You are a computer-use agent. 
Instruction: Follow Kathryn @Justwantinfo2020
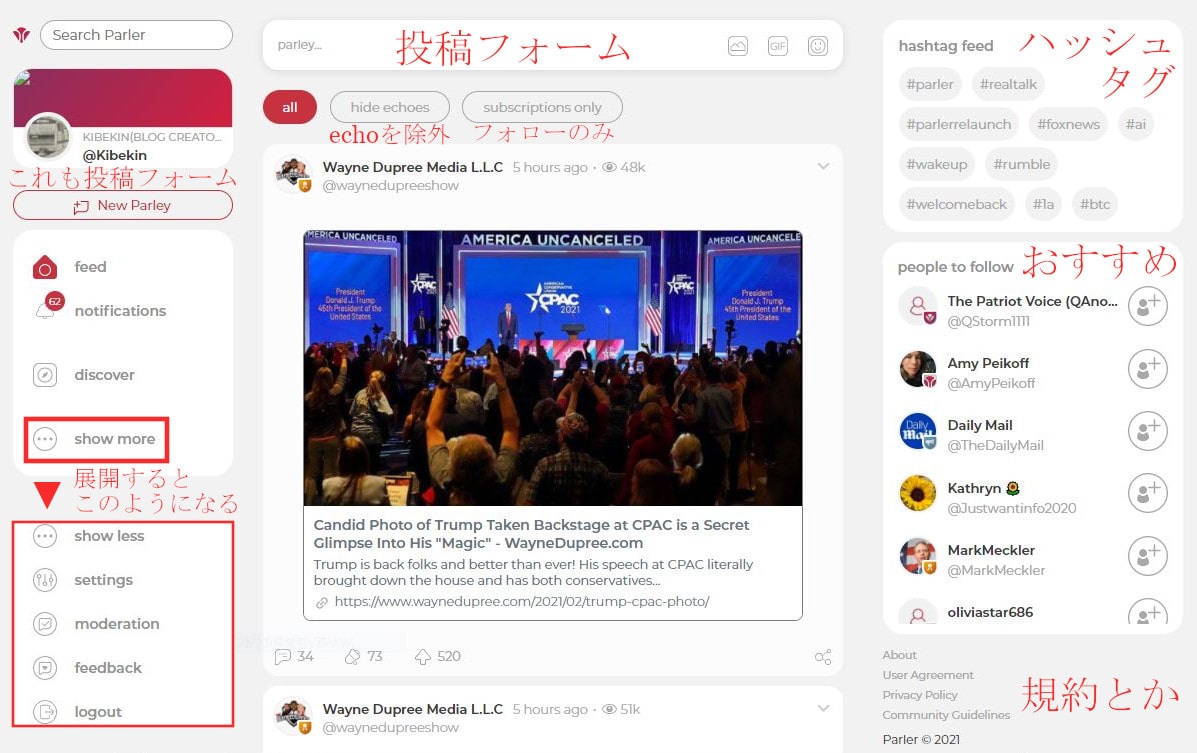1147,494
